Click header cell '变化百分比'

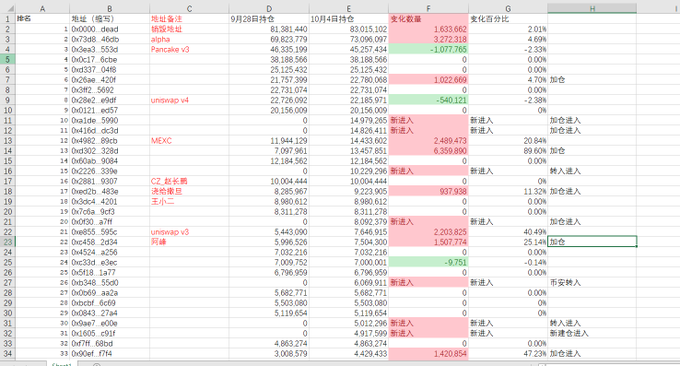(508, 19)
